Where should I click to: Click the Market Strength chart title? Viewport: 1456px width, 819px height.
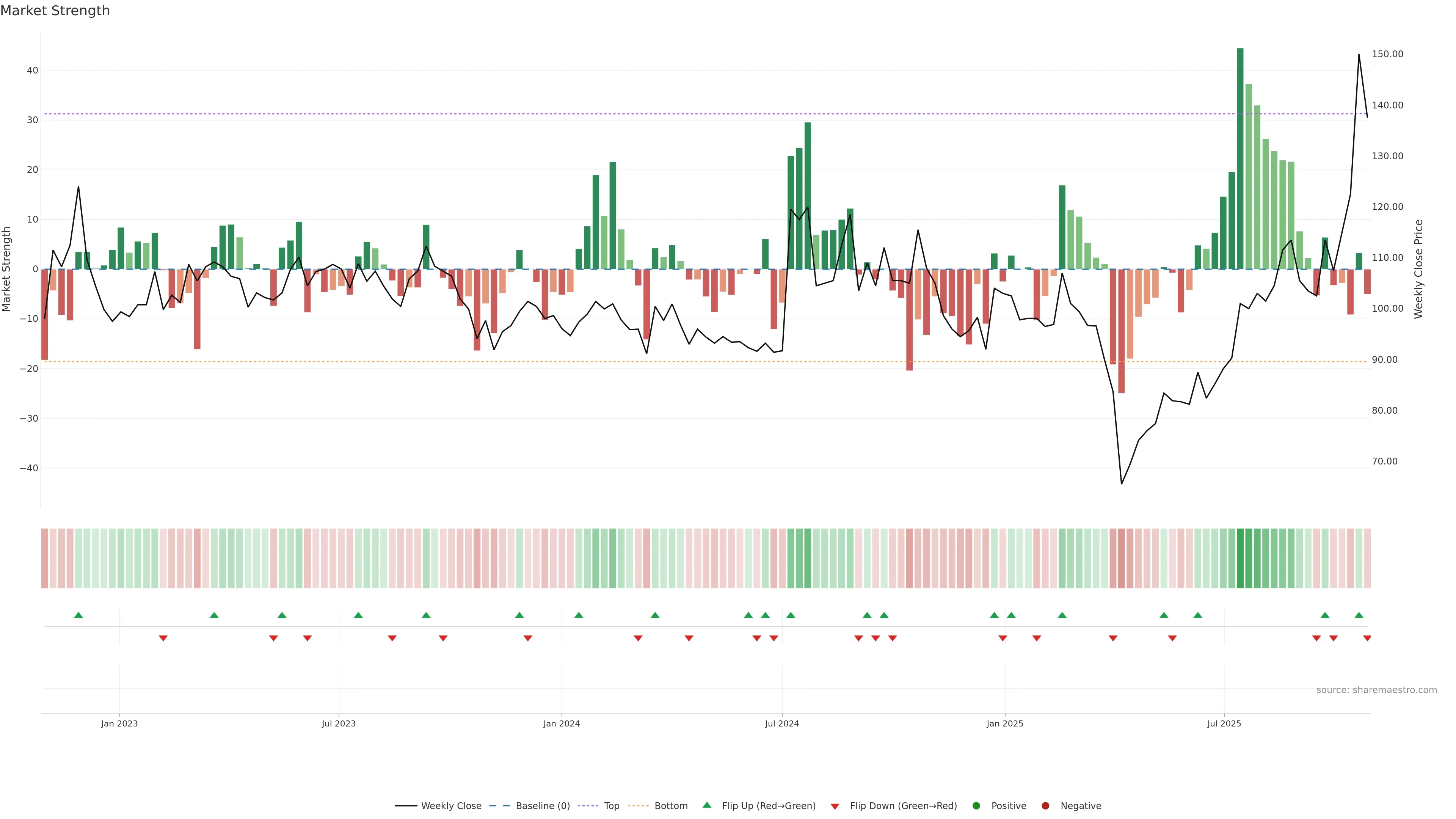[55, 11]
